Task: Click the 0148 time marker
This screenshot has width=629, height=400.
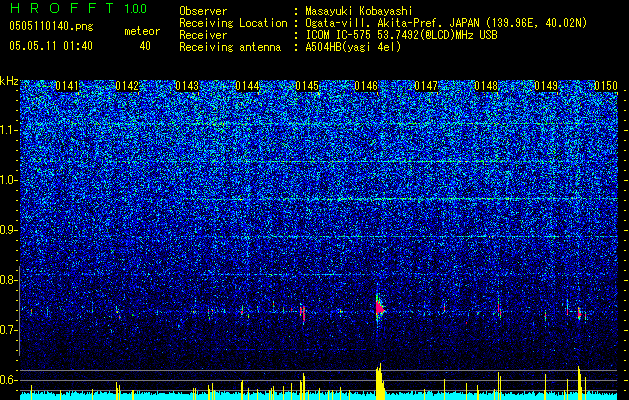Action: coord(486,86)
